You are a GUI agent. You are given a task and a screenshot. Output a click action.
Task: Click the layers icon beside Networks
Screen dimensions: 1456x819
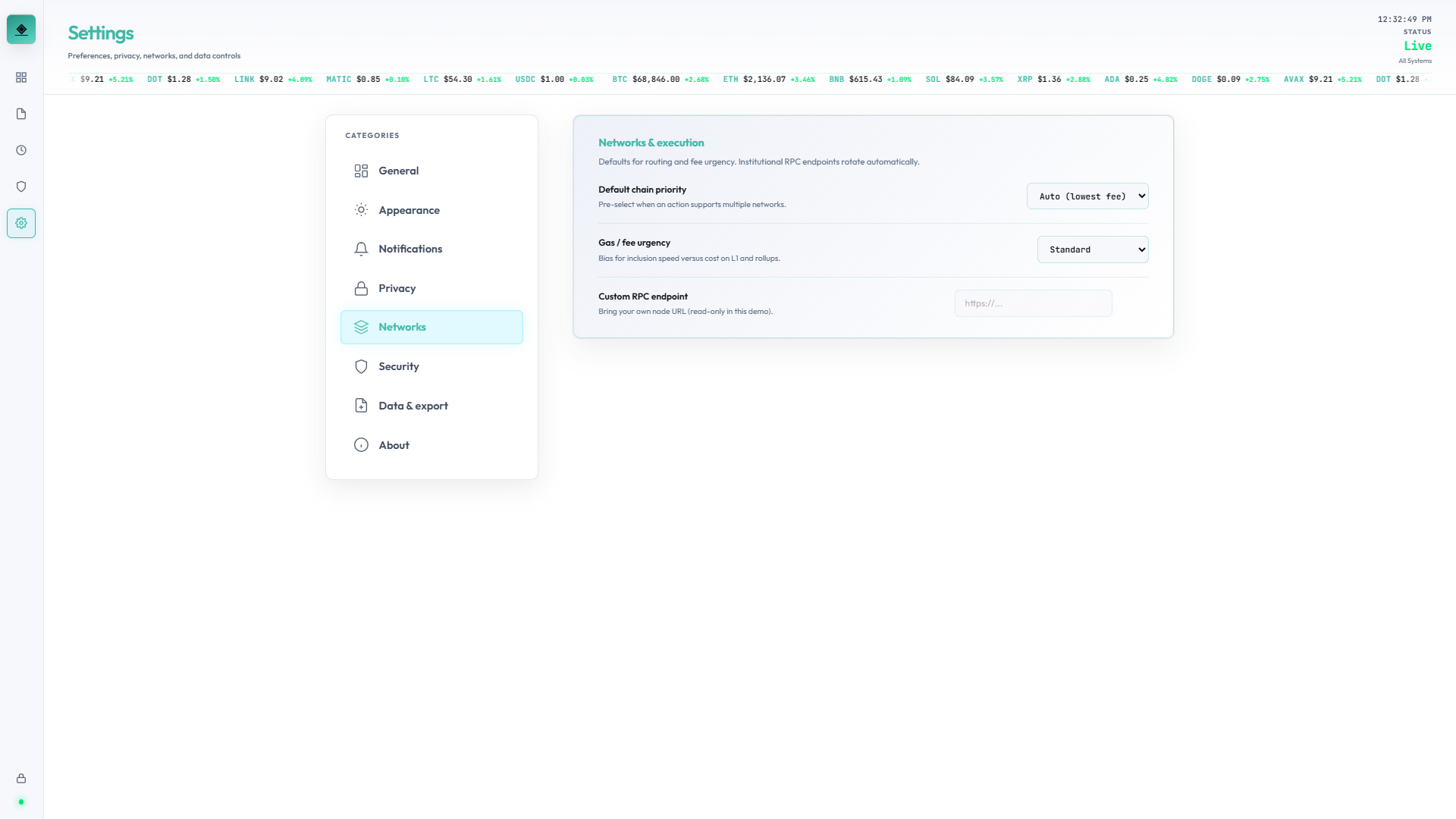pos(361,327)
